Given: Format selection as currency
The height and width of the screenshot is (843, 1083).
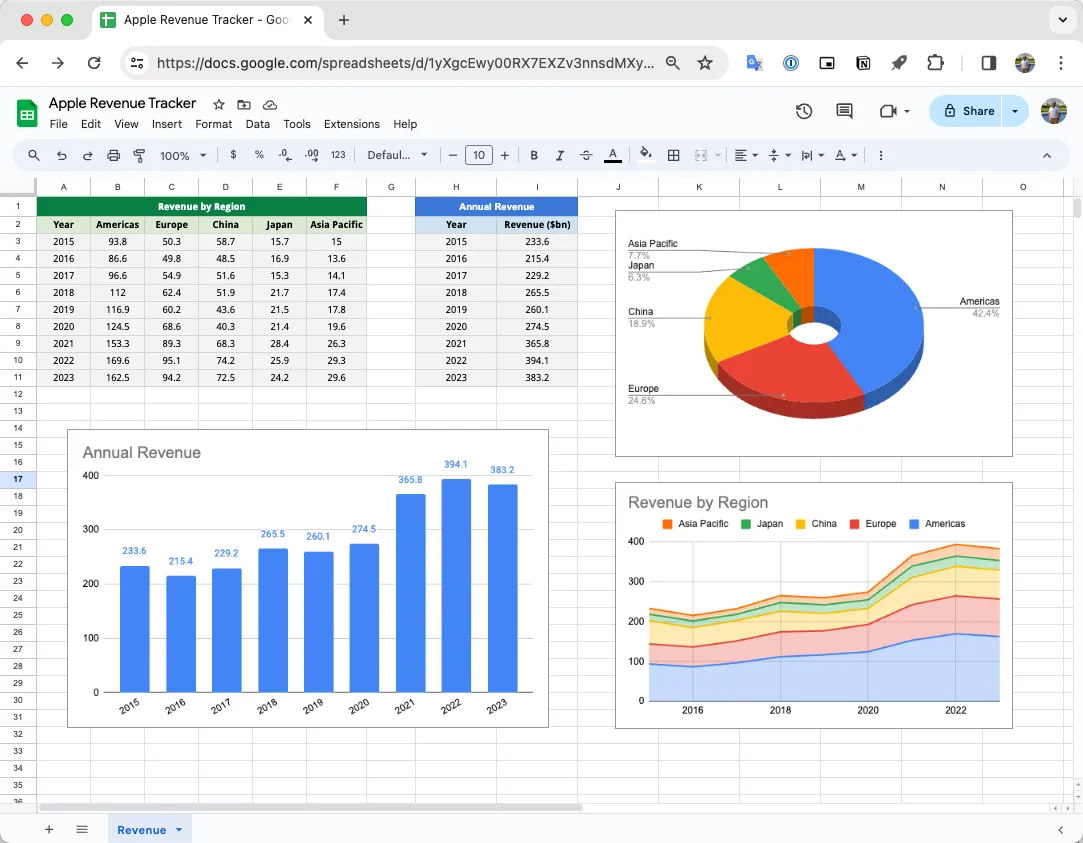Looking at the screenshot, I should coord(232,155).
